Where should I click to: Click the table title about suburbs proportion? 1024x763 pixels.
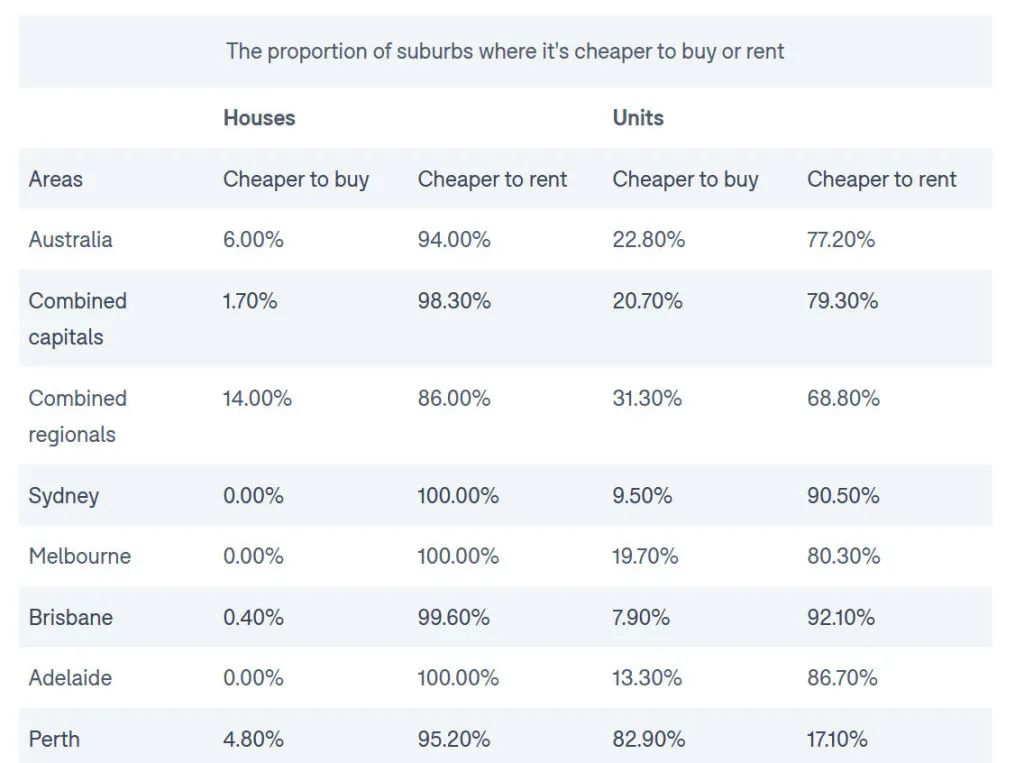[505, 51]
